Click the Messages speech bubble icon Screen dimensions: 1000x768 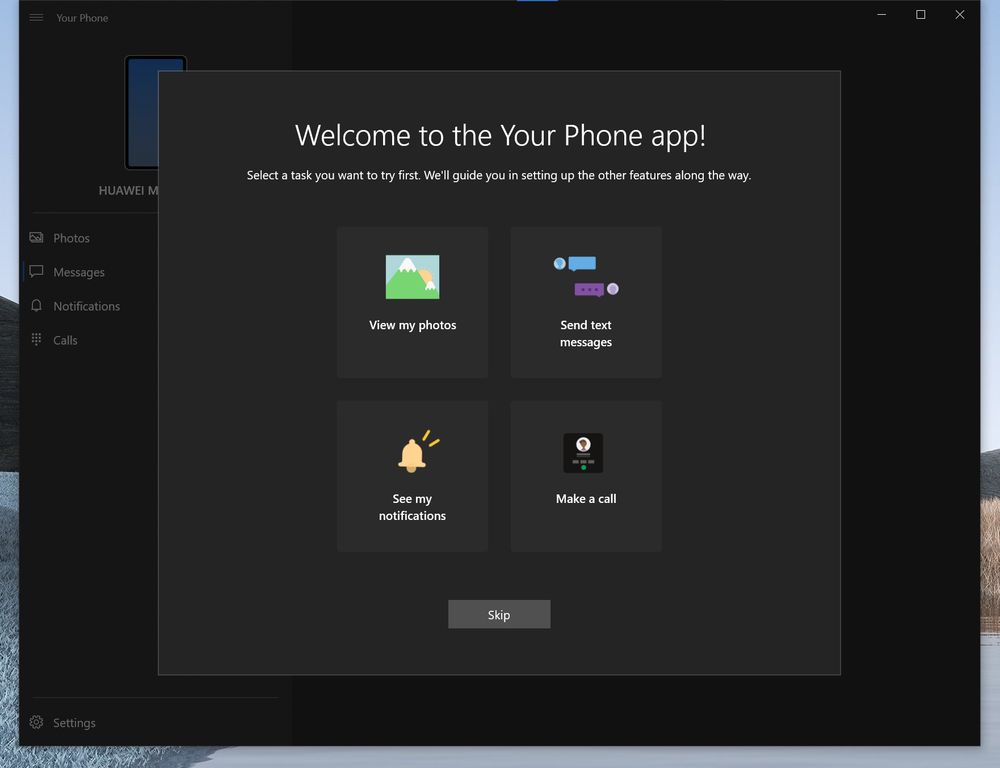36,272
